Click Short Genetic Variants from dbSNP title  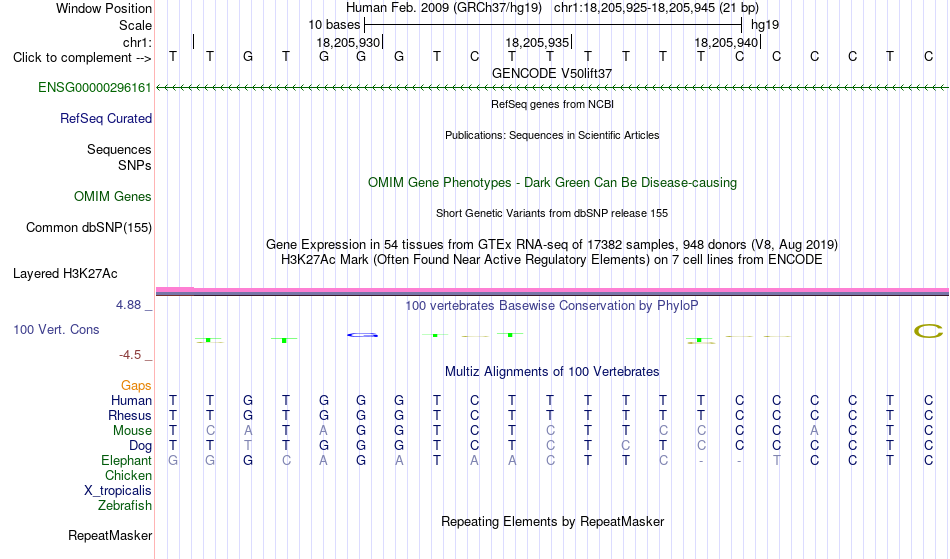(x=552, y=214)
